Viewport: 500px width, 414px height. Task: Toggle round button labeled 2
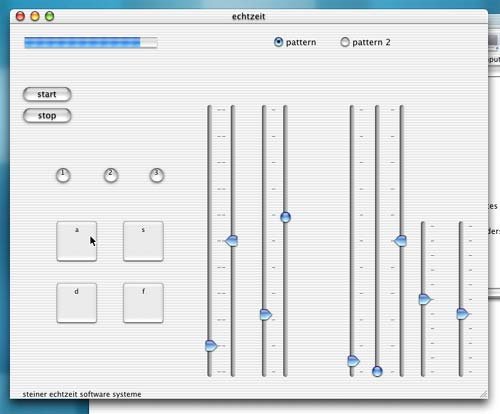111,175
